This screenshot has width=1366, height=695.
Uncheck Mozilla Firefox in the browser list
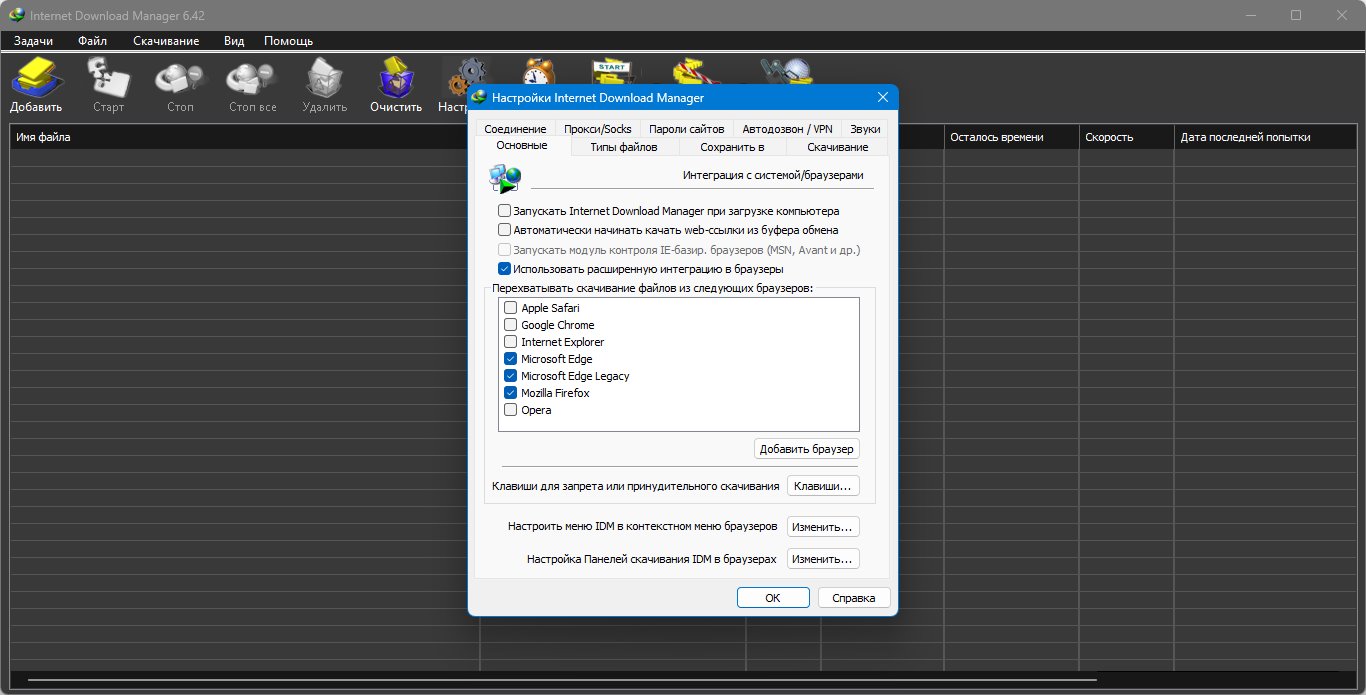[511, 393]
